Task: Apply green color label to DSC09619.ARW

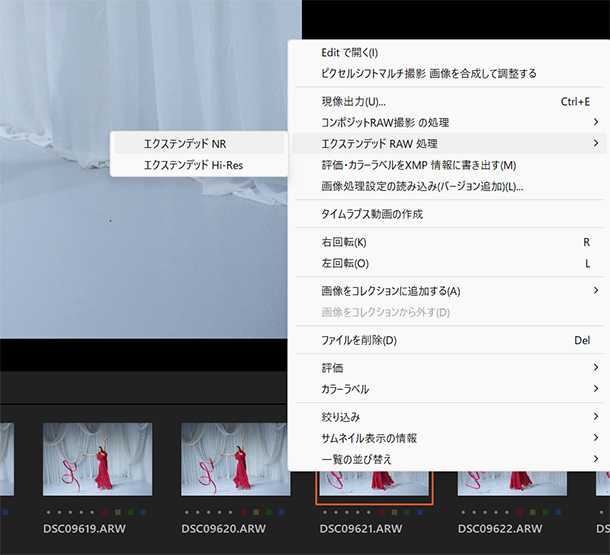Action: [x=131, y=512]
